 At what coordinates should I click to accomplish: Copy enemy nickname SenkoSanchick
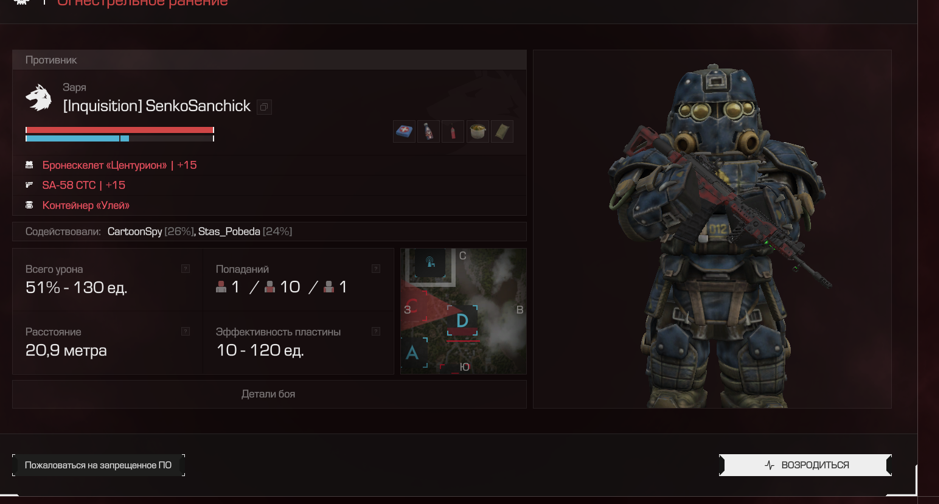pos(264,107)
